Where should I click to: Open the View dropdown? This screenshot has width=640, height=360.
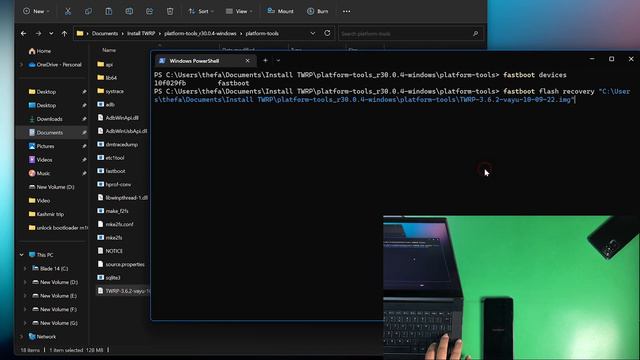[x=239, y=11]
